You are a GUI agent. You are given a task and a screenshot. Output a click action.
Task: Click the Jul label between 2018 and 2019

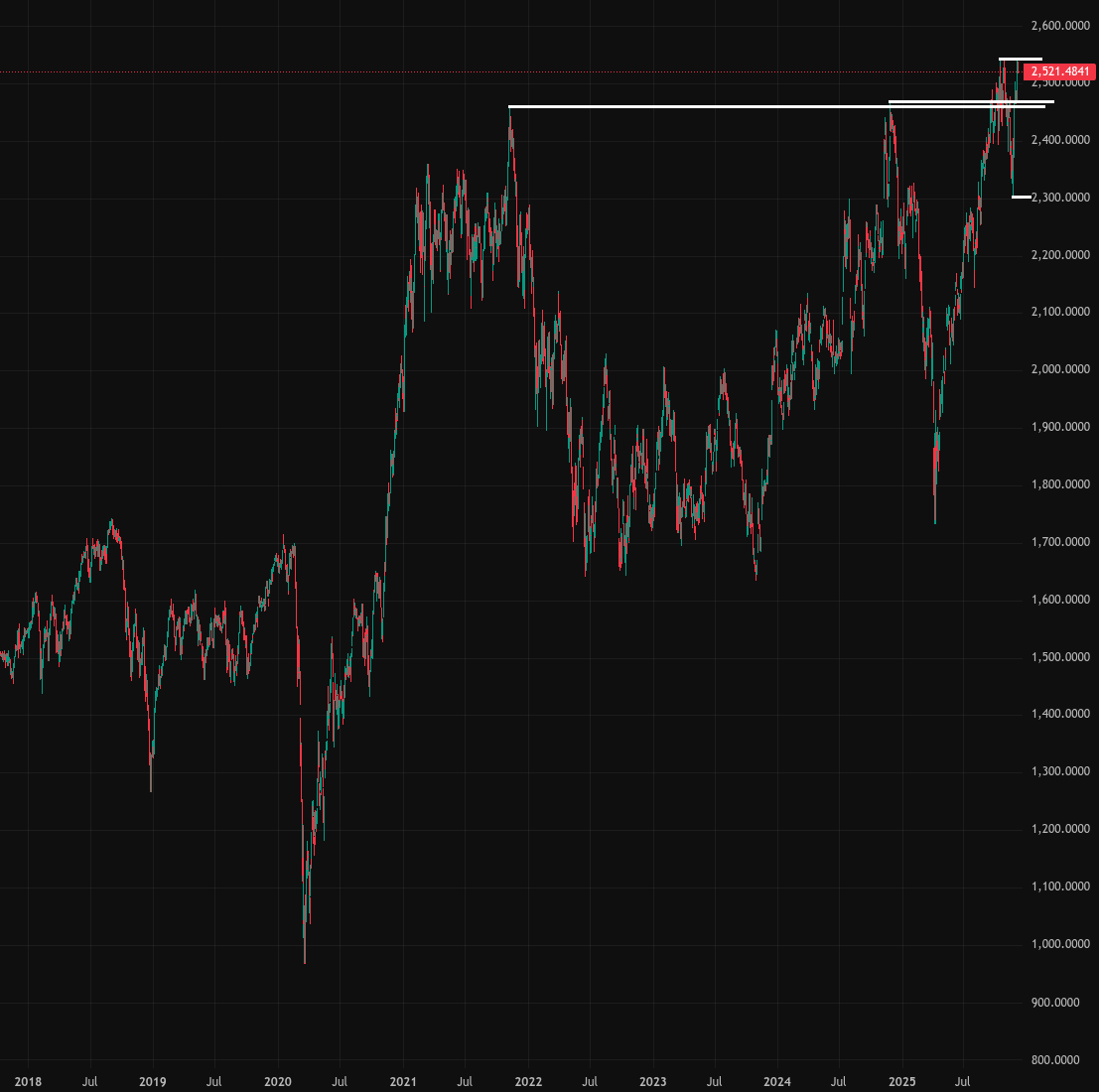(x=89, y=1081)
